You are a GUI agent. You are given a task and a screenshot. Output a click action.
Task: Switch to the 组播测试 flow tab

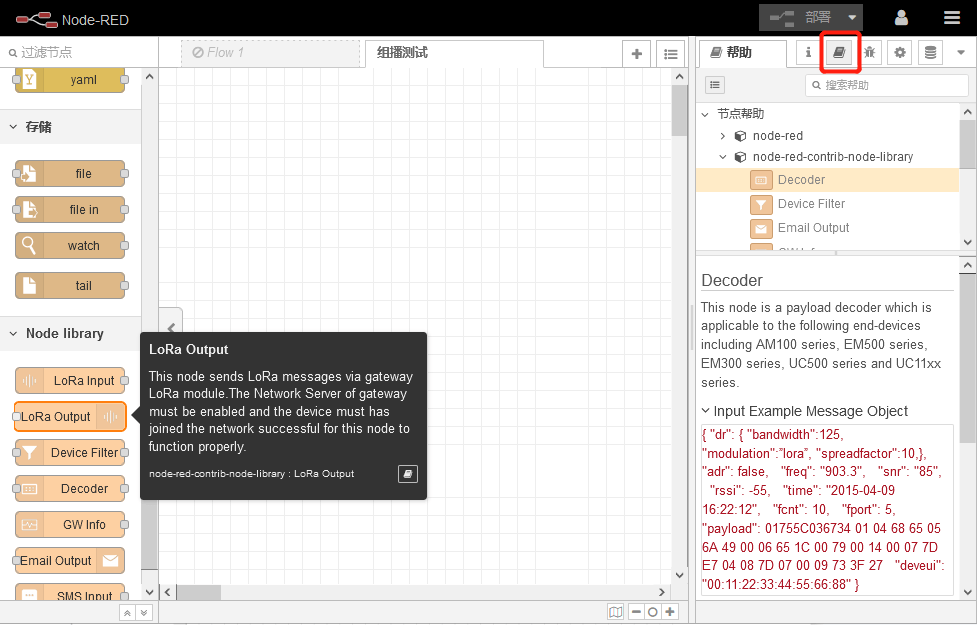[x=454, y=53]
